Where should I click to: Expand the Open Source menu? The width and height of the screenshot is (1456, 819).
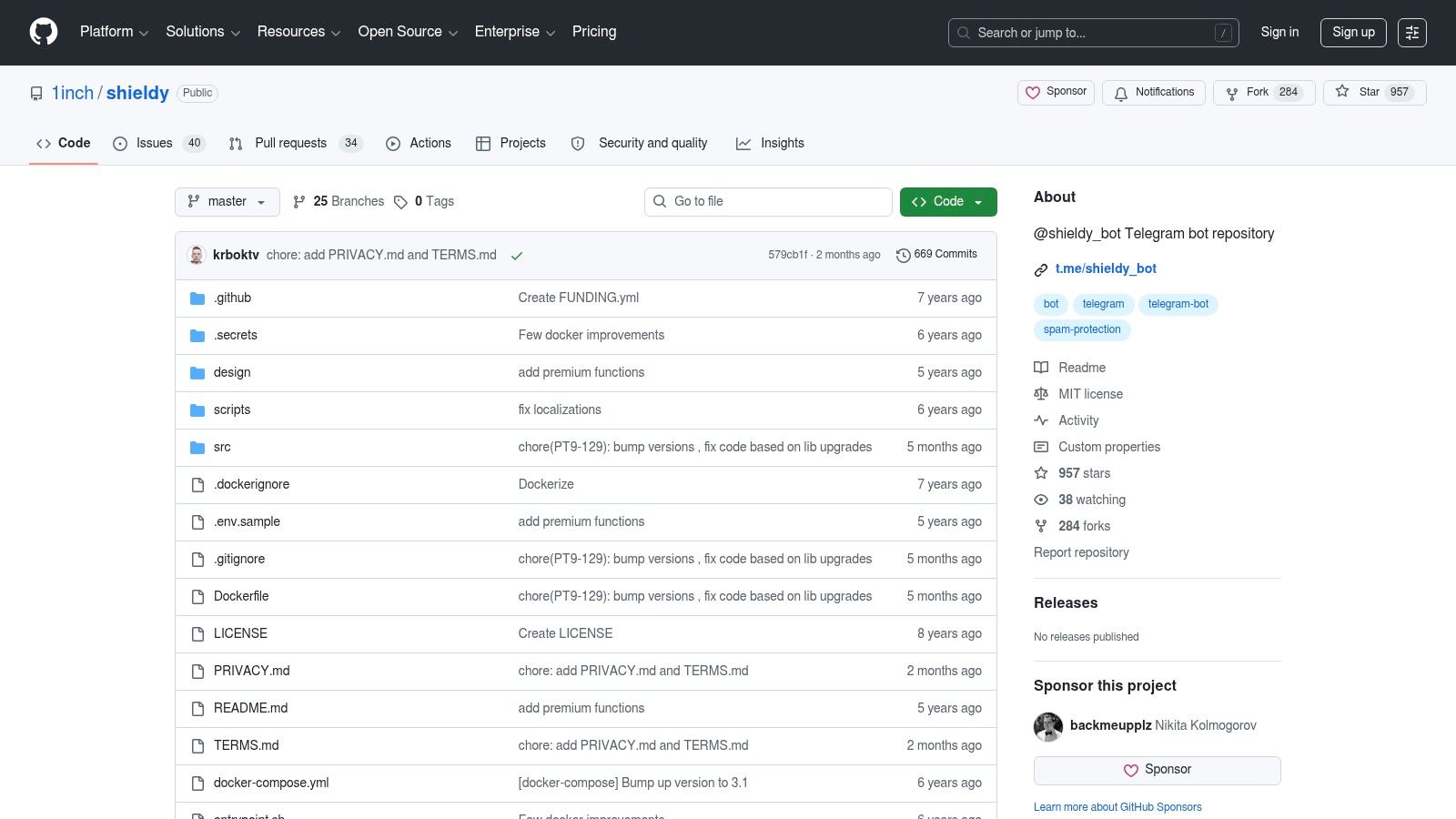pyautogui.click(x=408, y=32)
